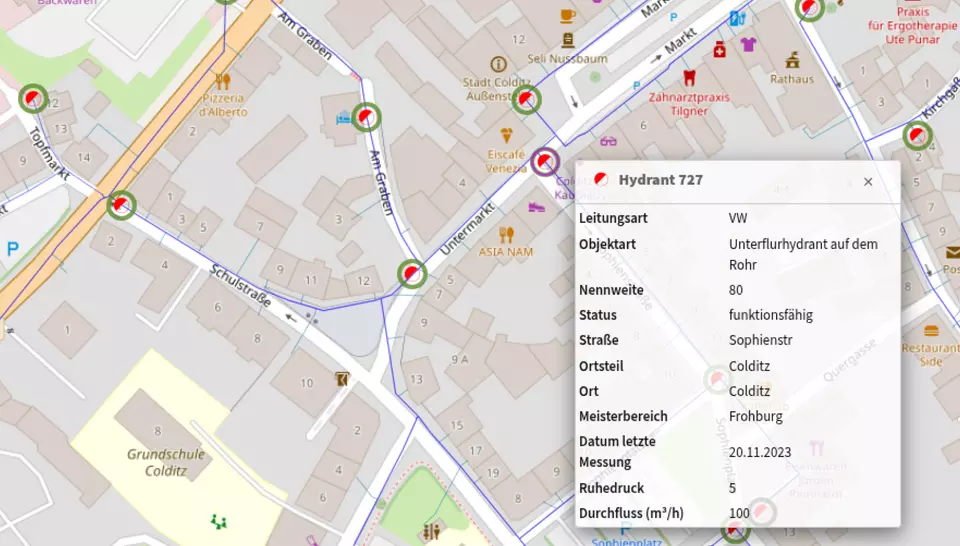960x546 pixels.
Task: Click the Leitungsart value VW
Action: coord(738,218)
